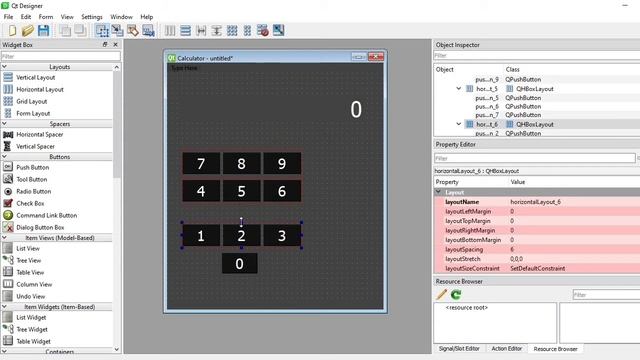Click the Open form folder icon
Image resolution: width=640 pixels, height=360 pixels.
[27, 31]
